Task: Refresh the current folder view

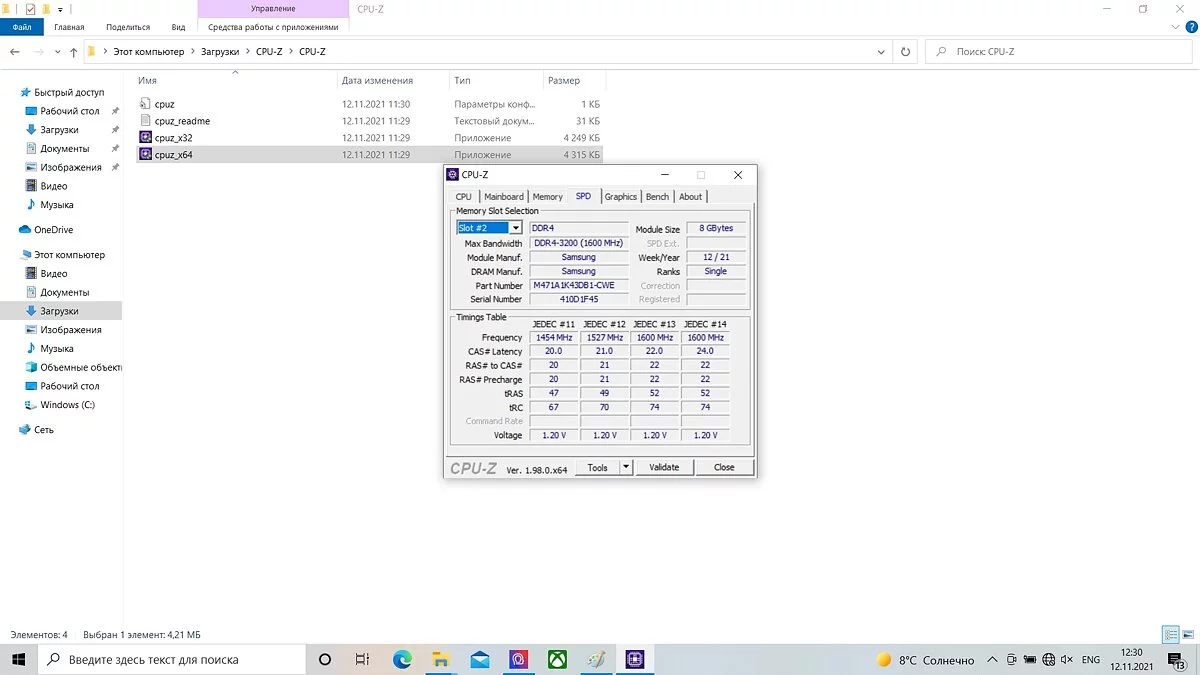Action: click(x=906, y=52)
